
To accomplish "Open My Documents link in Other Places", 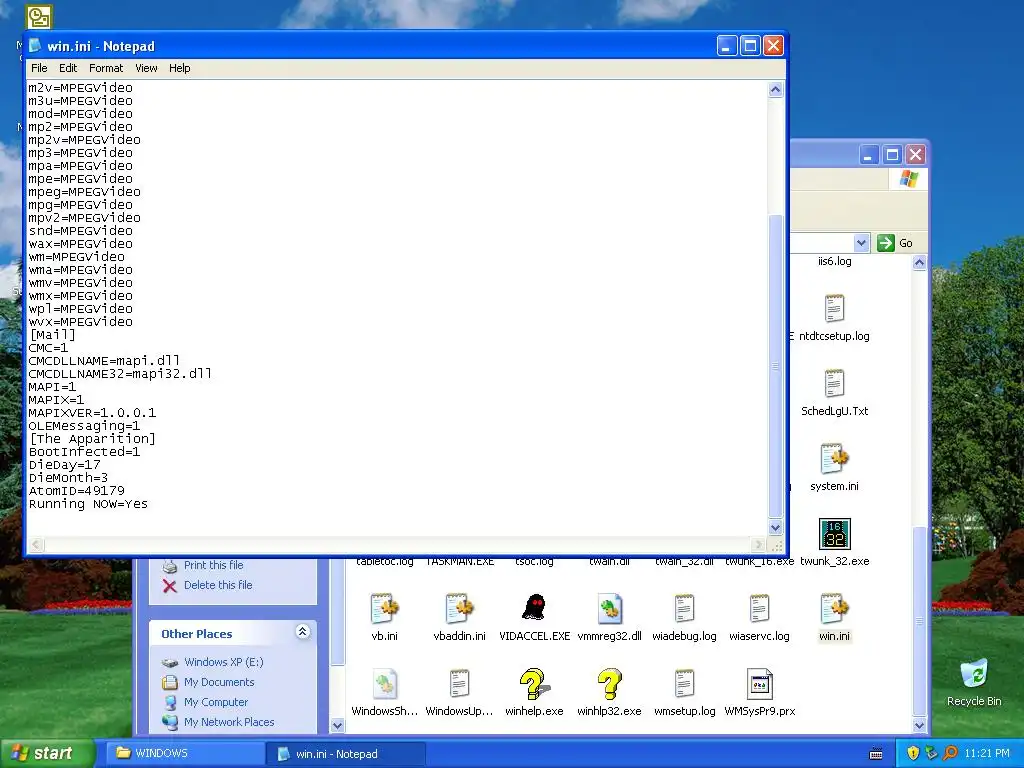I will 219,682.
